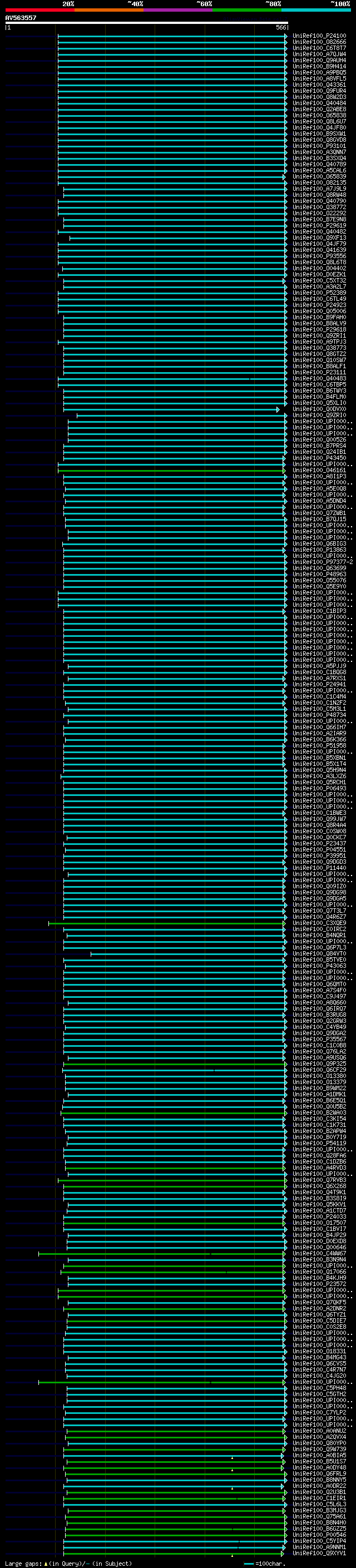Click the green ~80% identity legend segment
The height and width of the screenshot is (1568, 356).
[247, 10]
